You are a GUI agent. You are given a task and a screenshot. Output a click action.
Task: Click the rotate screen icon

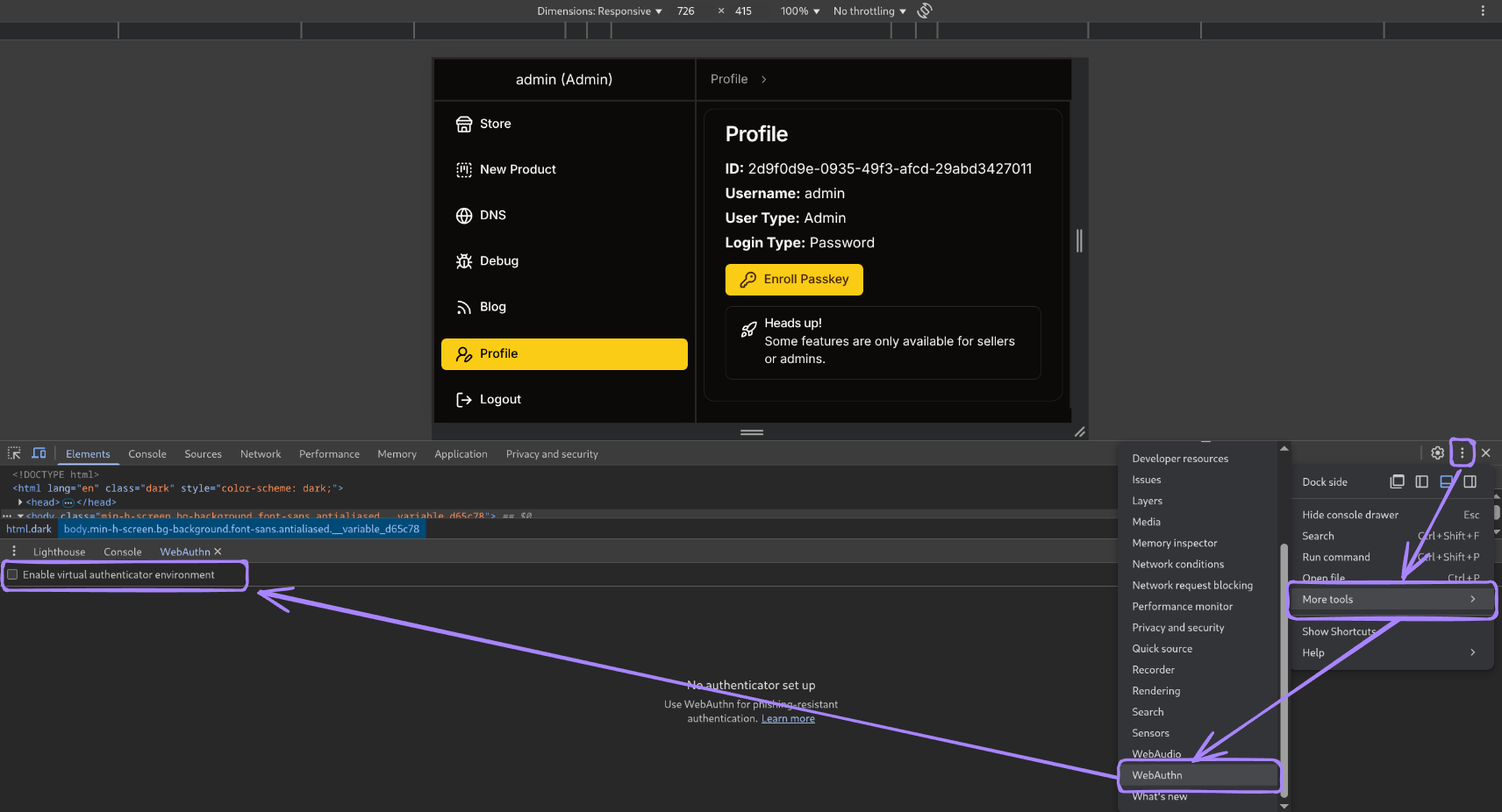coord(925,11)
